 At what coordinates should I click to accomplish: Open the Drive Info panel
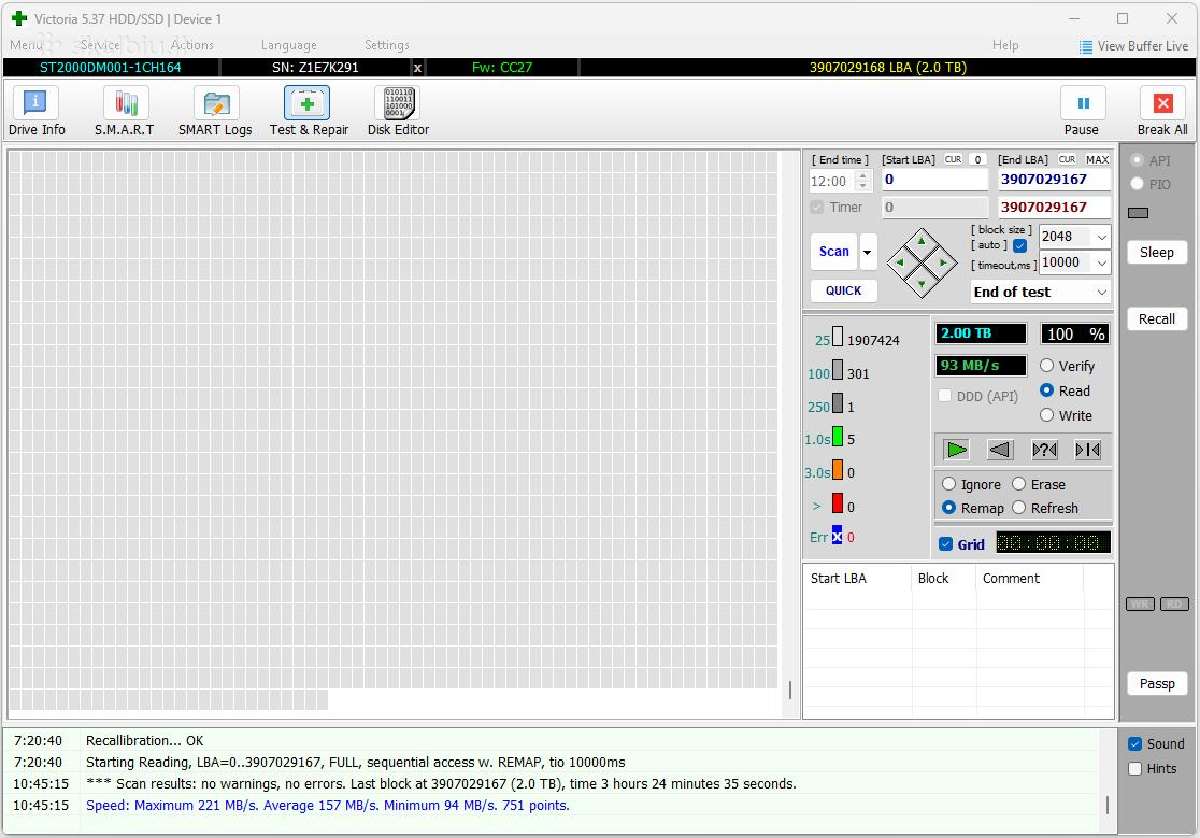(x=36, y=110)
